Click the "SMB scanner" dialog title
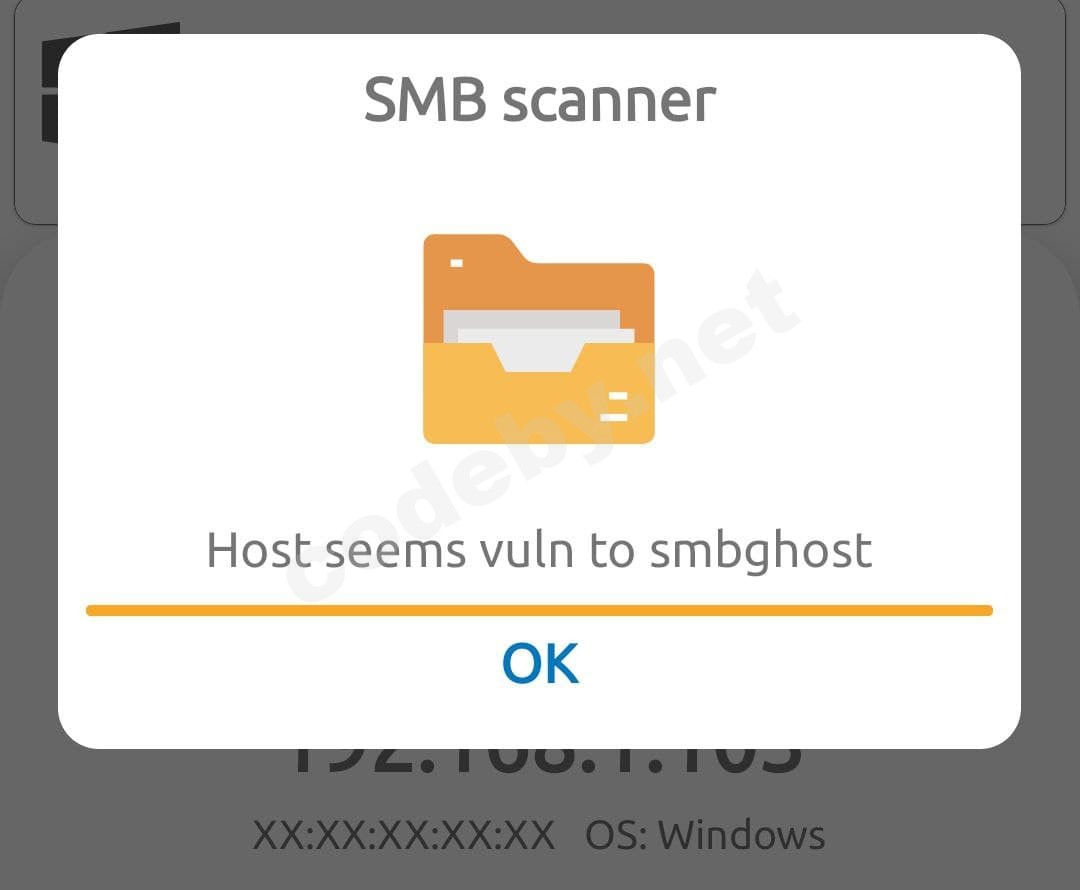 pos(539,101)
